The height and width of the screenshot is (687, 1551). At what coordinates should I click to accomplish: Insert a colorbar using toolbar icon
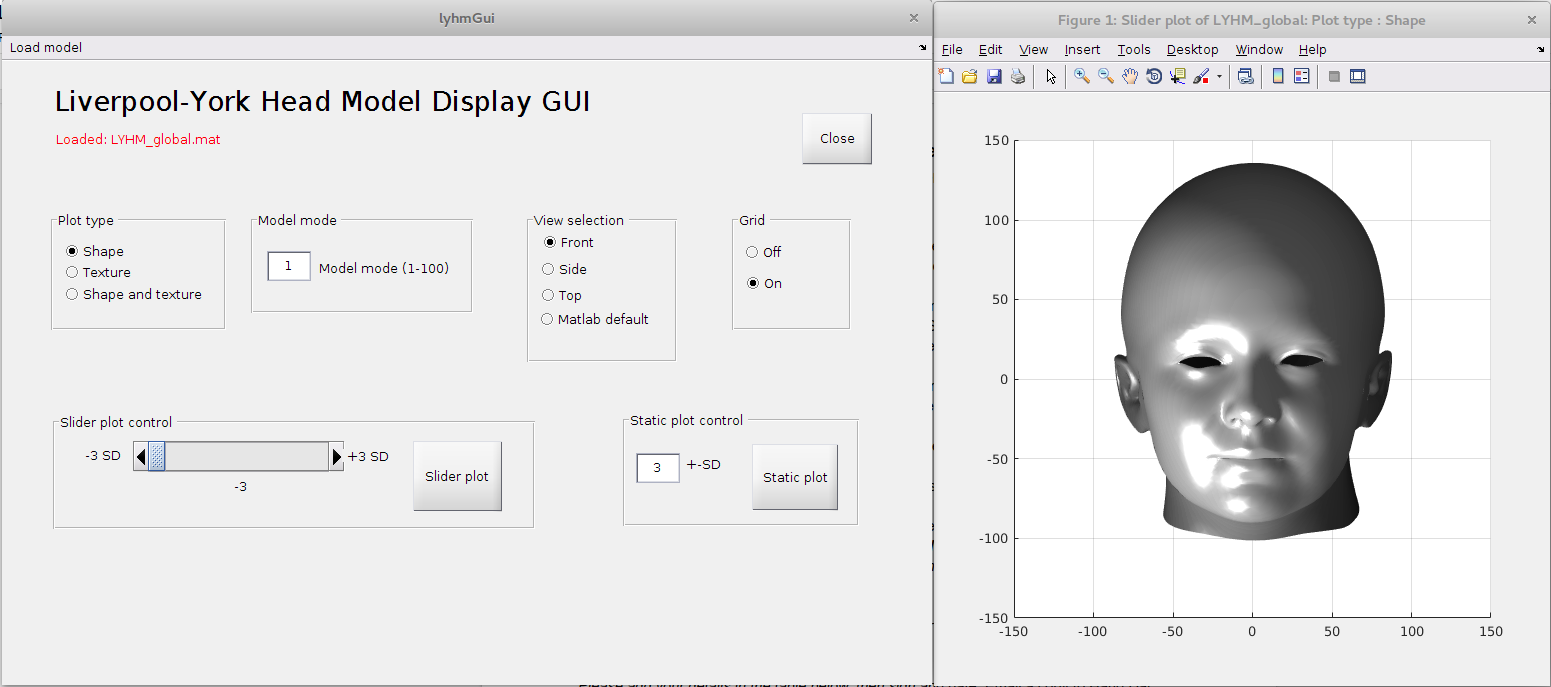1278,77
